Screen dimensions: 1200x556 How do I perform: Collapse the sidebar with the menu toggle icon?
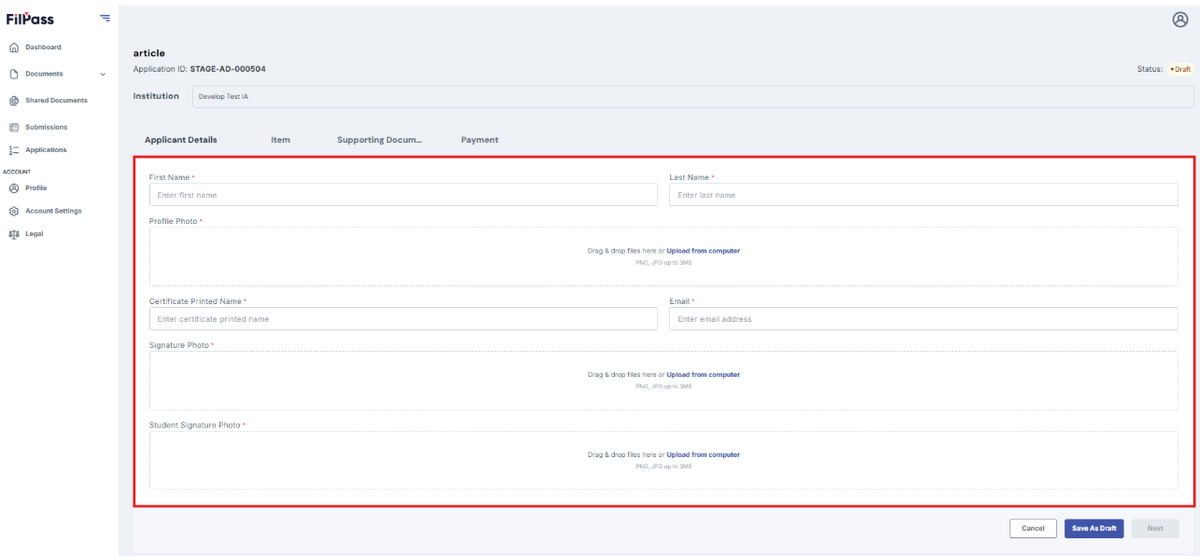click(105, 19)
